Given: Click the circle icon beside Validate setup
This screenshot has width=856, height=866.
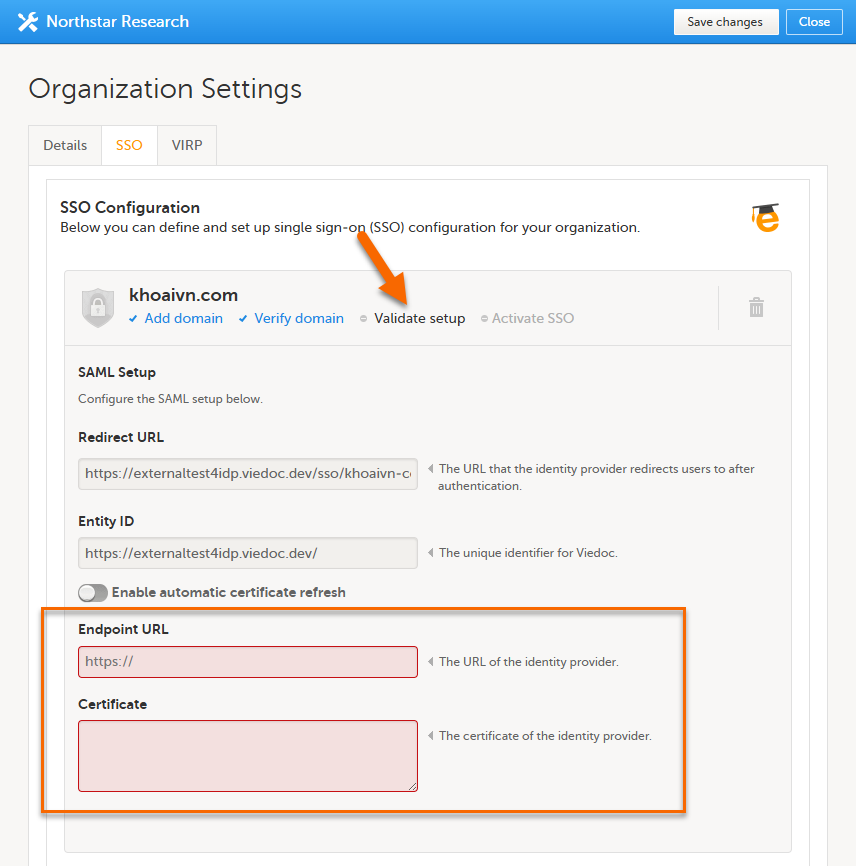Looking at the screenshot, I should [x=364, y=319].
